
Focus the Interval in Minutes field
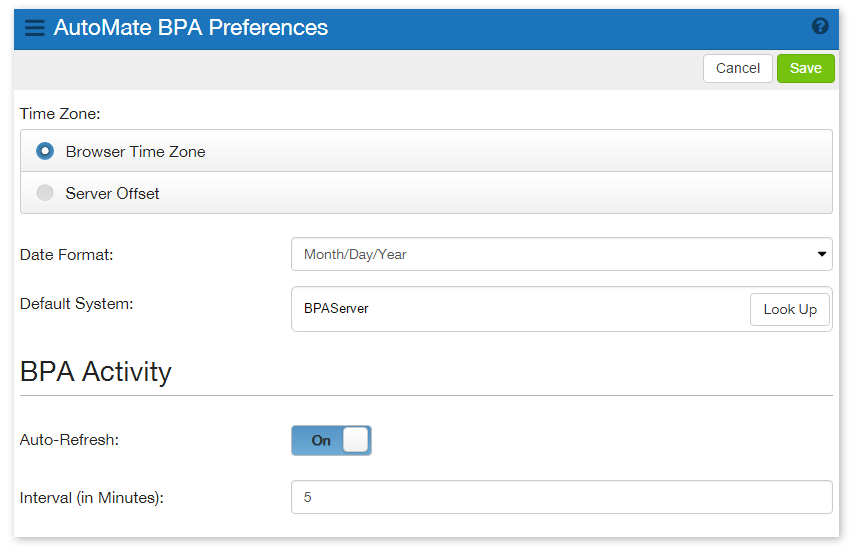click(561, 497)
